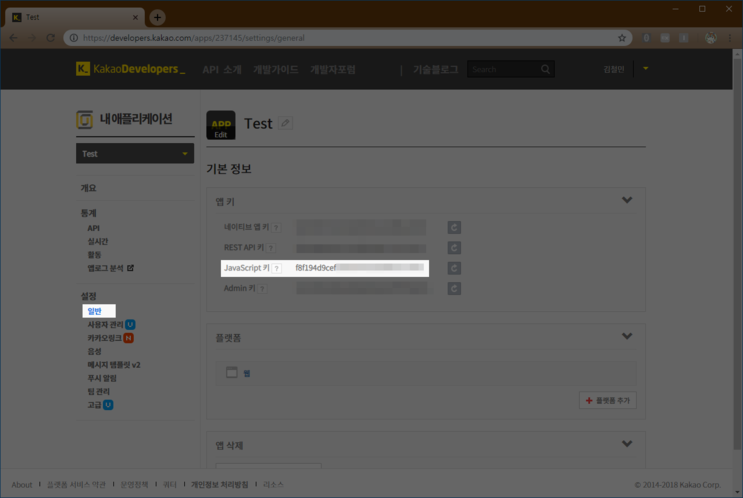Open 팀 관리 settings
This screenshot has height=498, width=743.
click(99, 391)
